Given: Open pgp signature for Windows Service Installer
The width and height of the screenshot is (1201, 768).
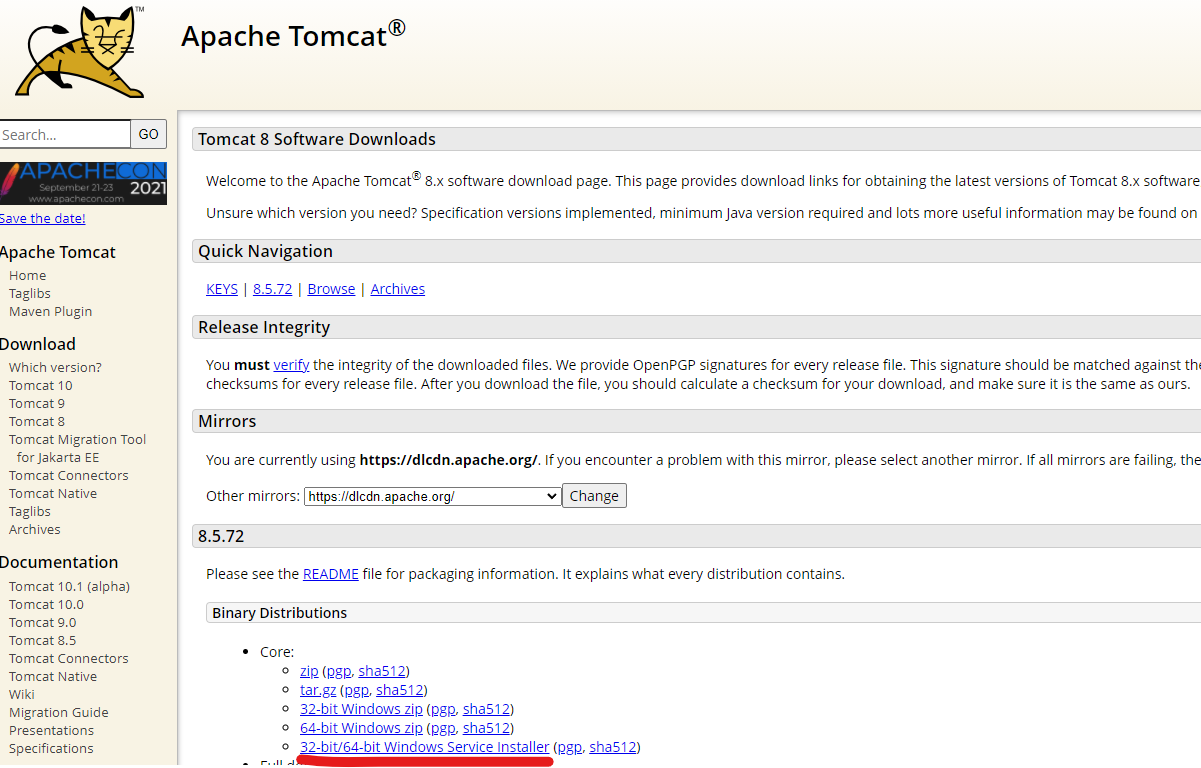Looking at the screenshot, I should pos(569,747).
